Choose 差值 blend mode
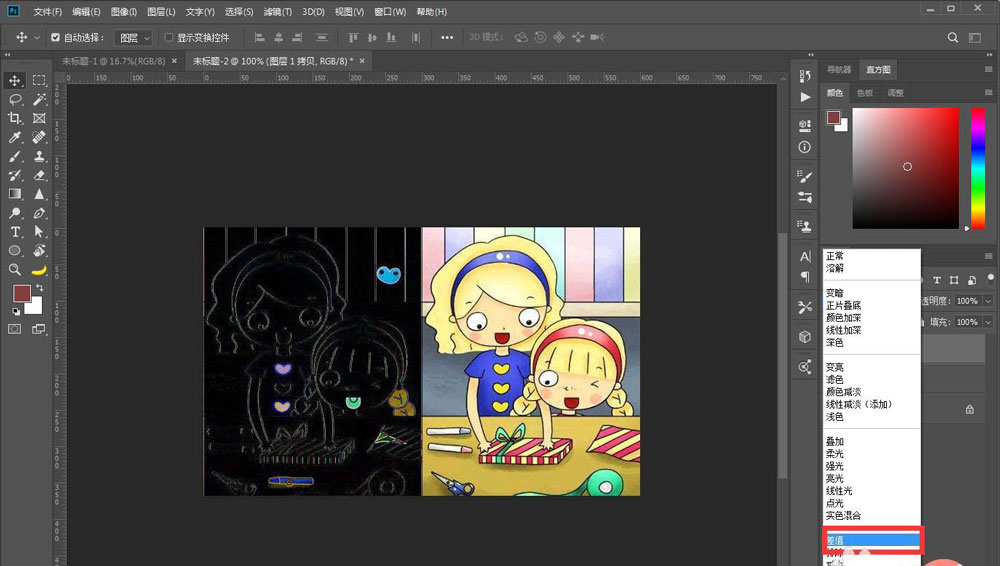 pyautogui.click(x=872, y=540)
